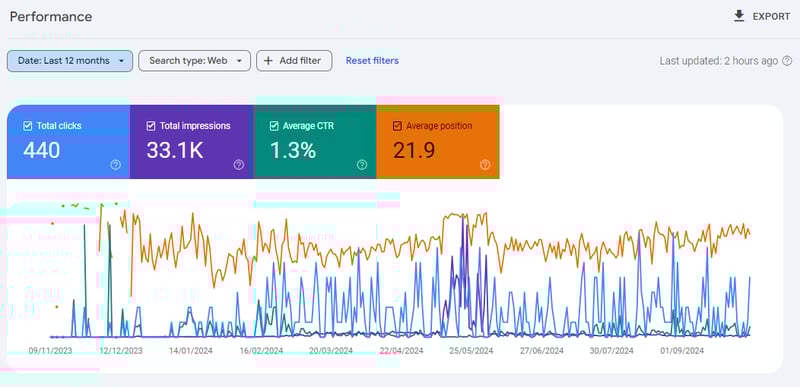Click the 14/01/2024 axis date label
800x387 pixels.
point(191,351)
